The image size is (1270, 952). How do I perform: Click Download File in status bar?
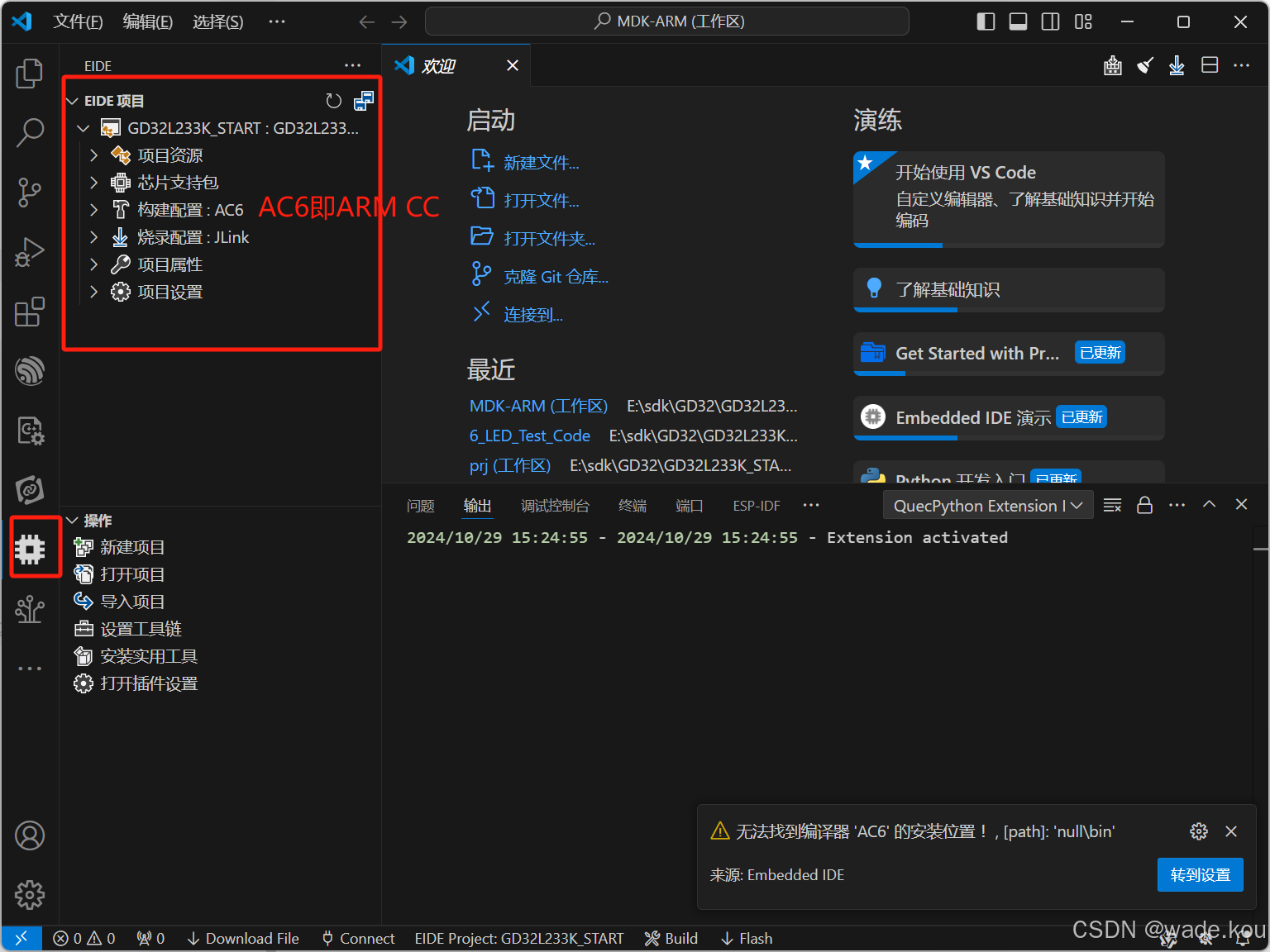pyautogui.click(x=243, y=939)
